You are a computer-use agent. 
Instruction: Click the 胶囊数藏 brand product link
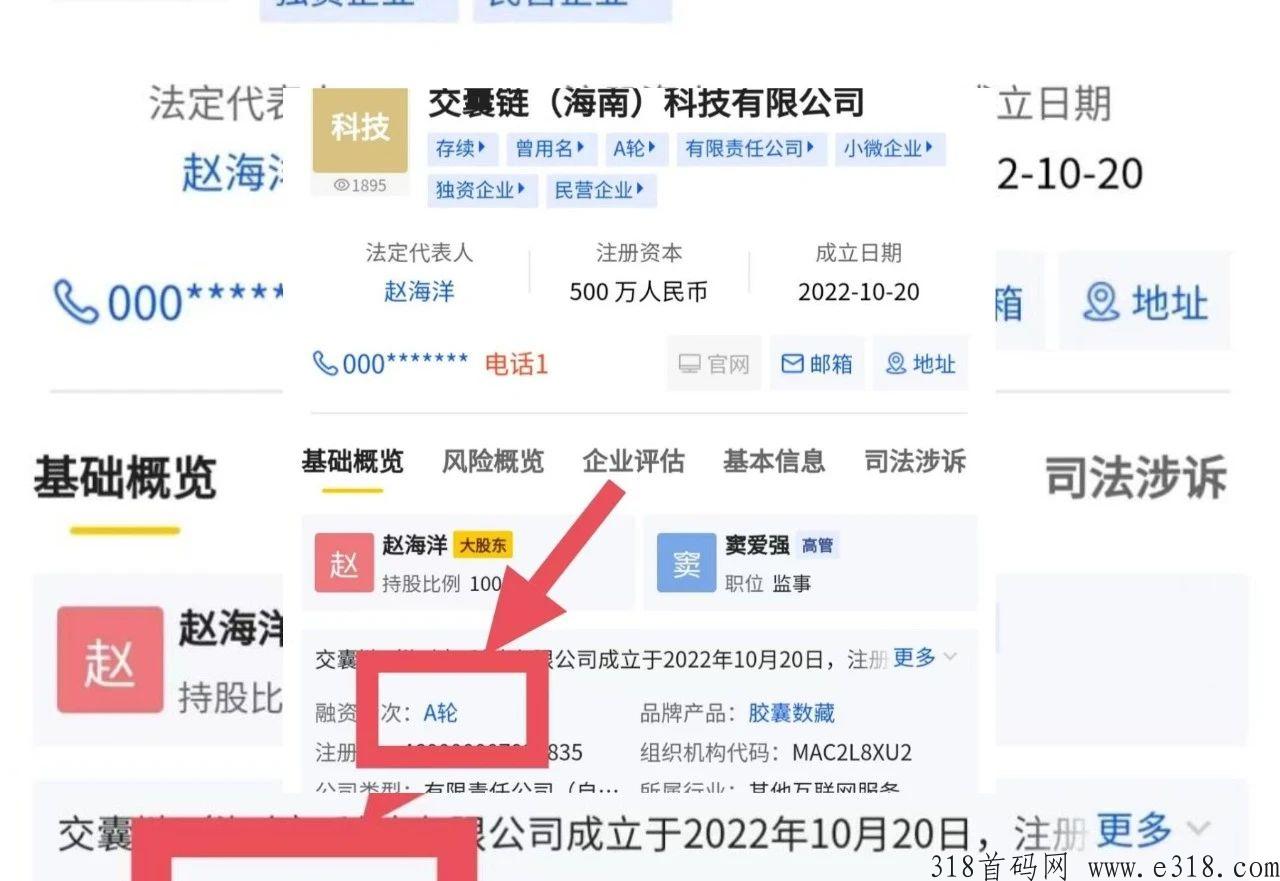click(791, 713)
